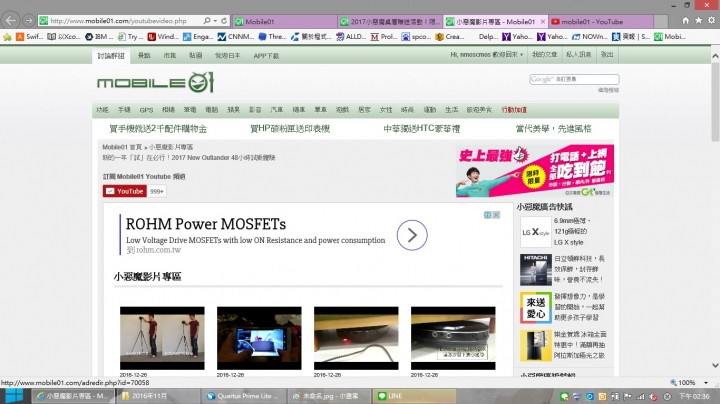The width and height of the screenshot is (720, 404).
Task: Go back with the browser back arrow
Action: 11,21
